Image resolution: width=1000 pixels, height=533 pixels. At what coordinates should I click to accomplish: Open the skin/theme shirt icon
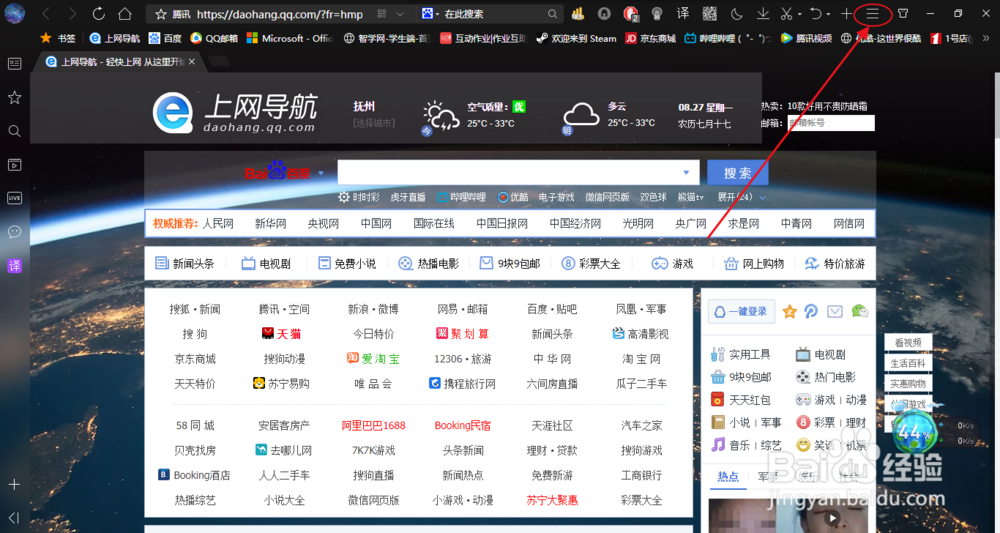(903, 13)
